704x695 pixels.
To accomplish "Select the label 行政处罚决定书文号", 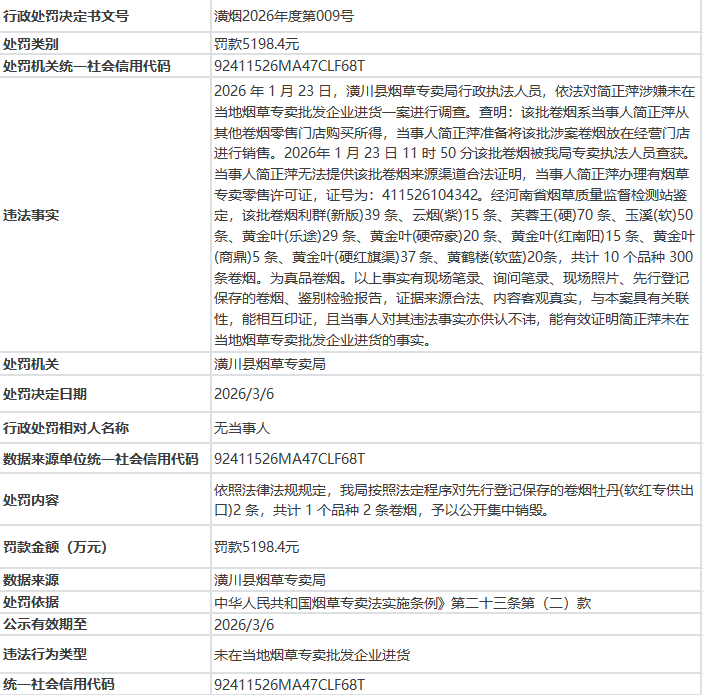I will coord(66,16).
